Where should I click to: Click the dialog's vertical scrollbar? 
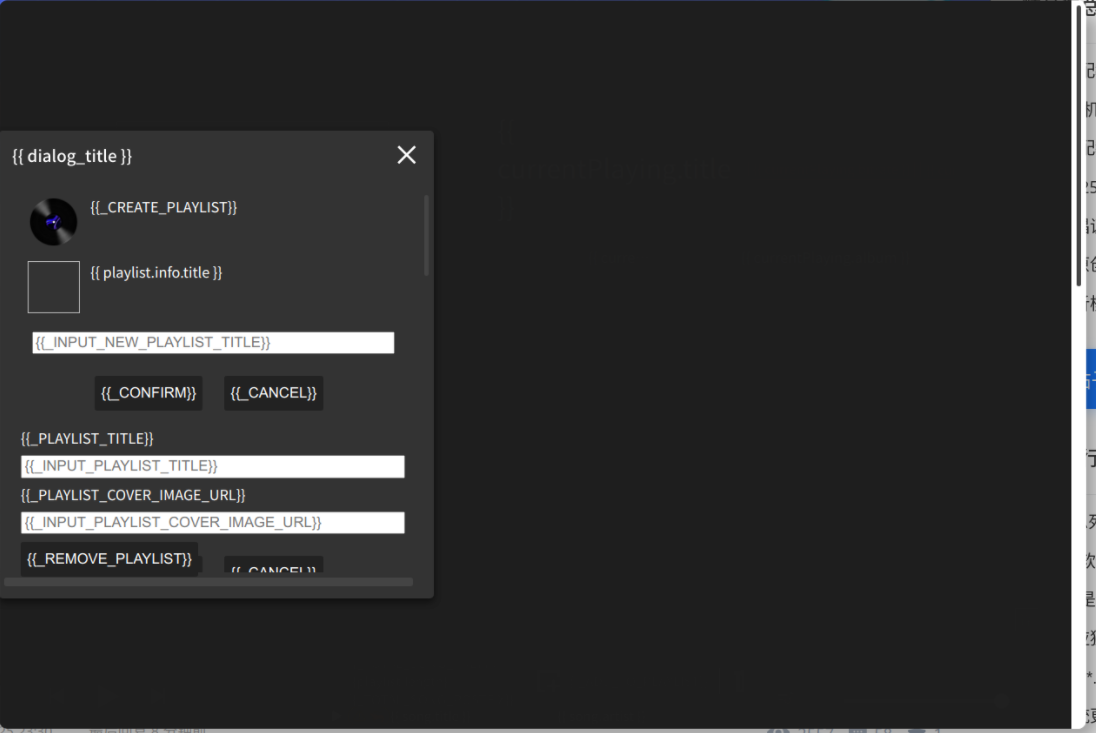point(426,235)
